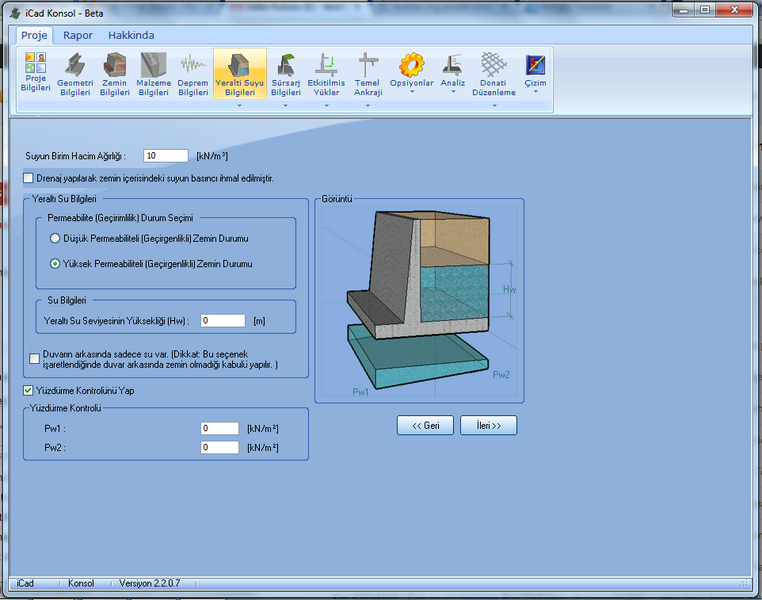Enable drenaj yapılarak su basıncı ihmal checkbox

(x=28, y=178)
